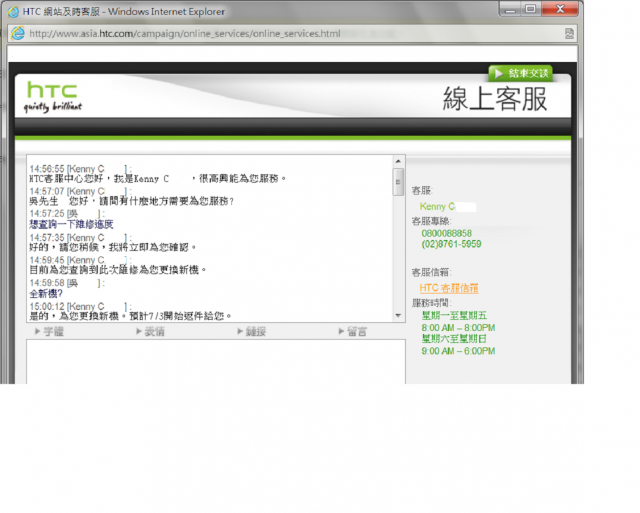Click the message about 目前為您查詢到此次維修

[118, 270]
